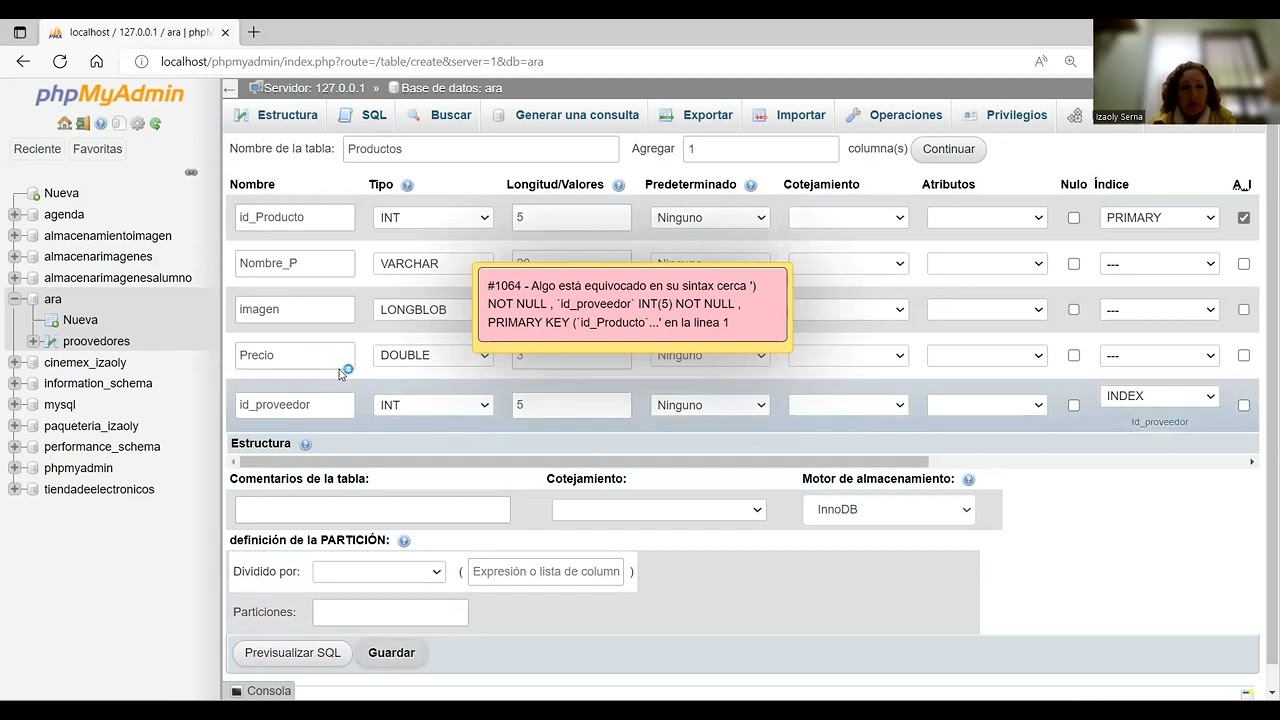Viewport: 1280px width, 720px height.
Task: Toggle Nulo checkbox for Nombre_P row
Action: pyautogui.click(x=1074, y=264)
